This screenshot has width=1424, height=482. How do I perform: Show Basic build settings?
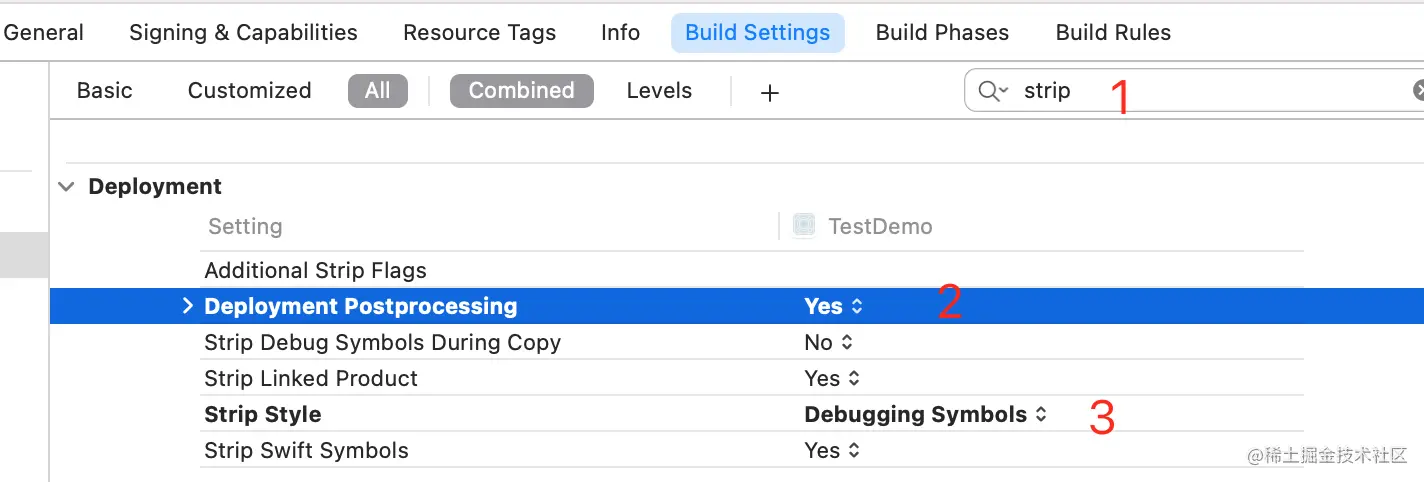tap(104, 91)
